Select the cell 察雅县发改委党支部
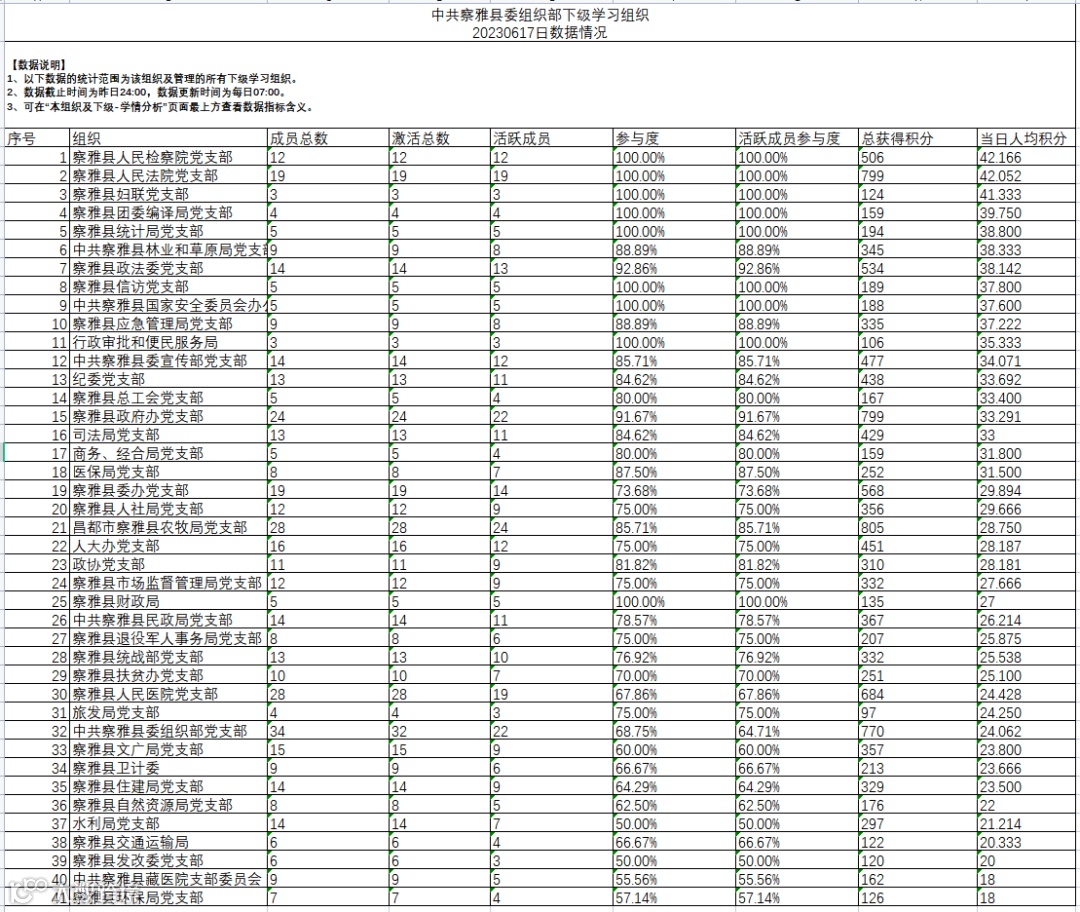This screenshot has width=1080, height=912. point(169,861)
